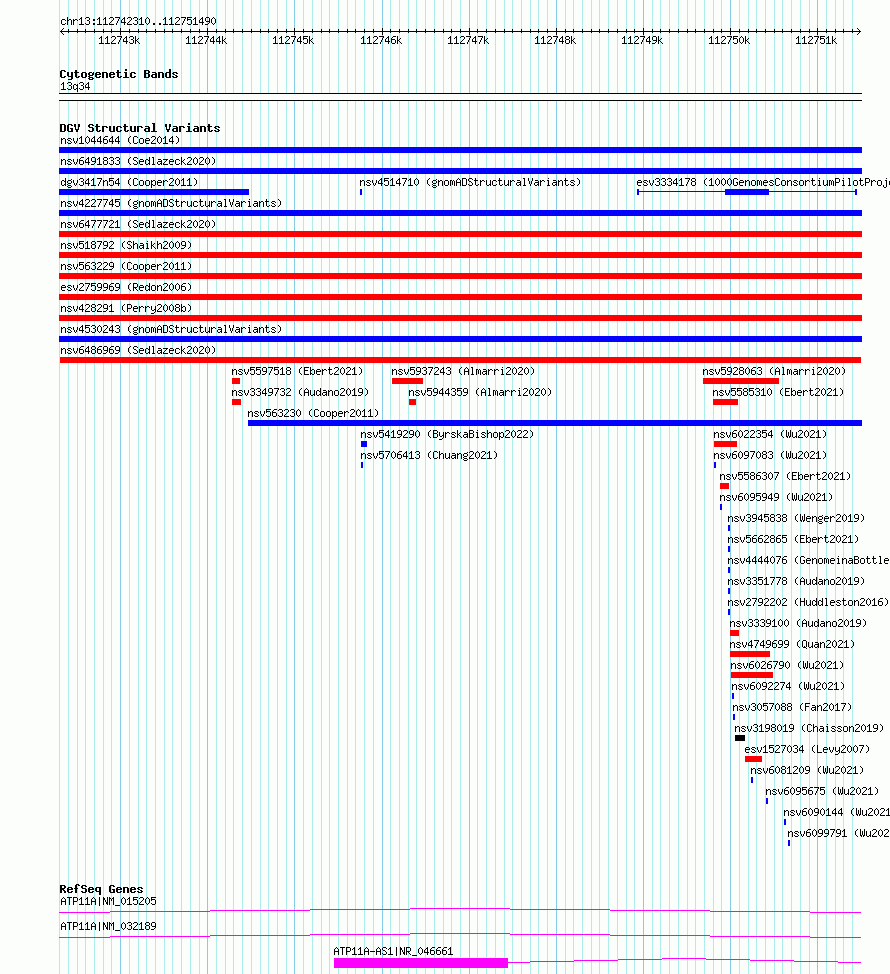Screen dimensions: 890x974
Task: Click nsv3349732 (Audano2019) label
Action: pos(300,393)
